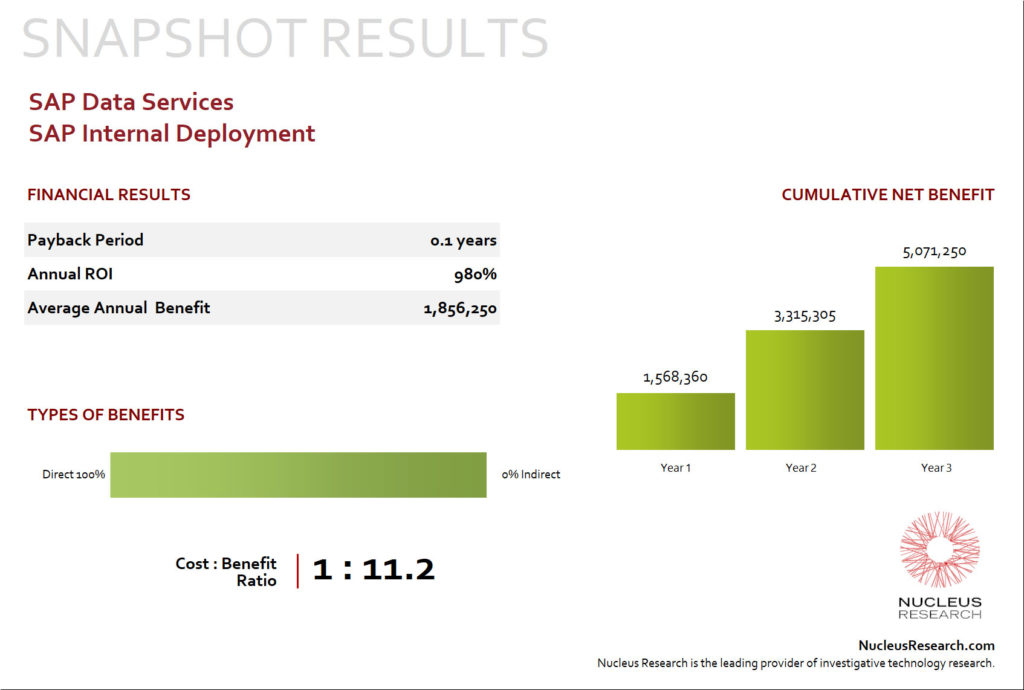Image resolution: width=1024 pixels, height=690 pixels.
Task: Click the Direct 100% label
Action: pyautogui.click(x=73, y=474)
